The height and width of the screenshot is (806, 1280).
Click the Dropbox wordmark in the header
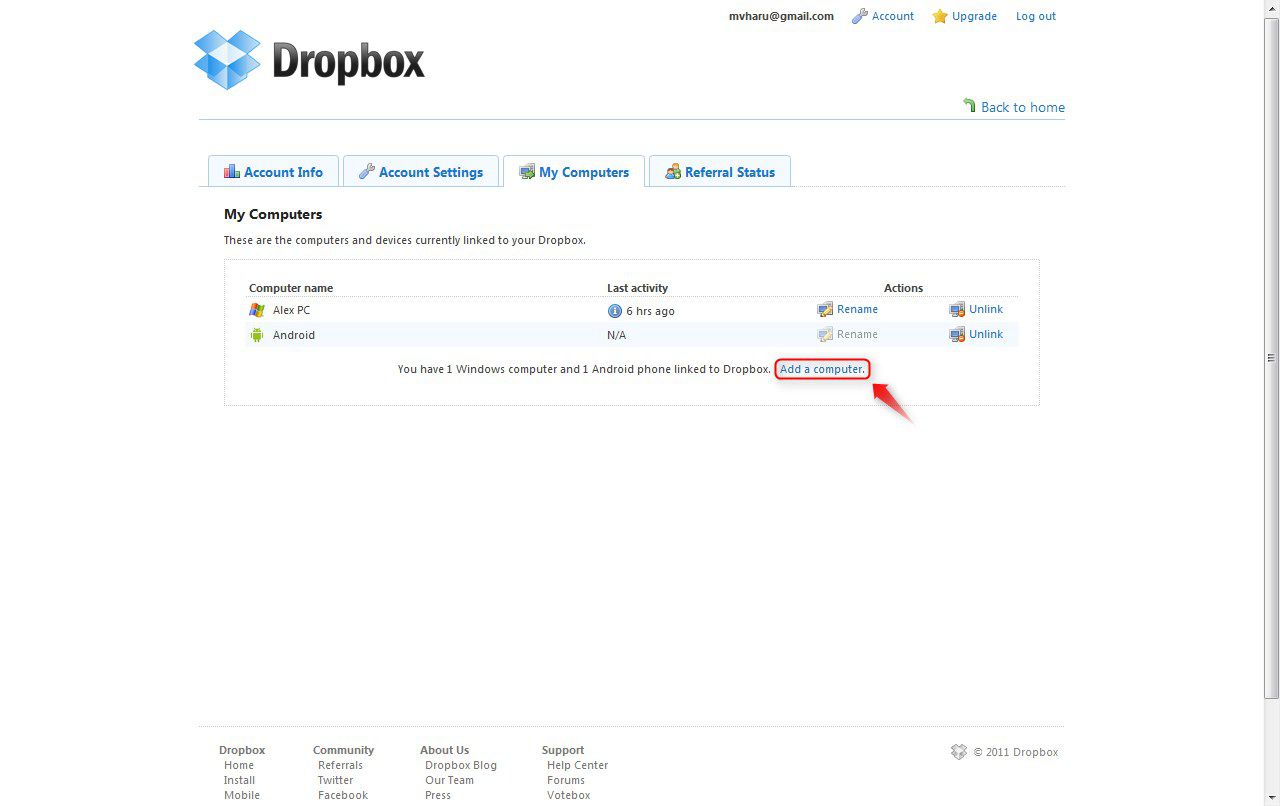349,61
